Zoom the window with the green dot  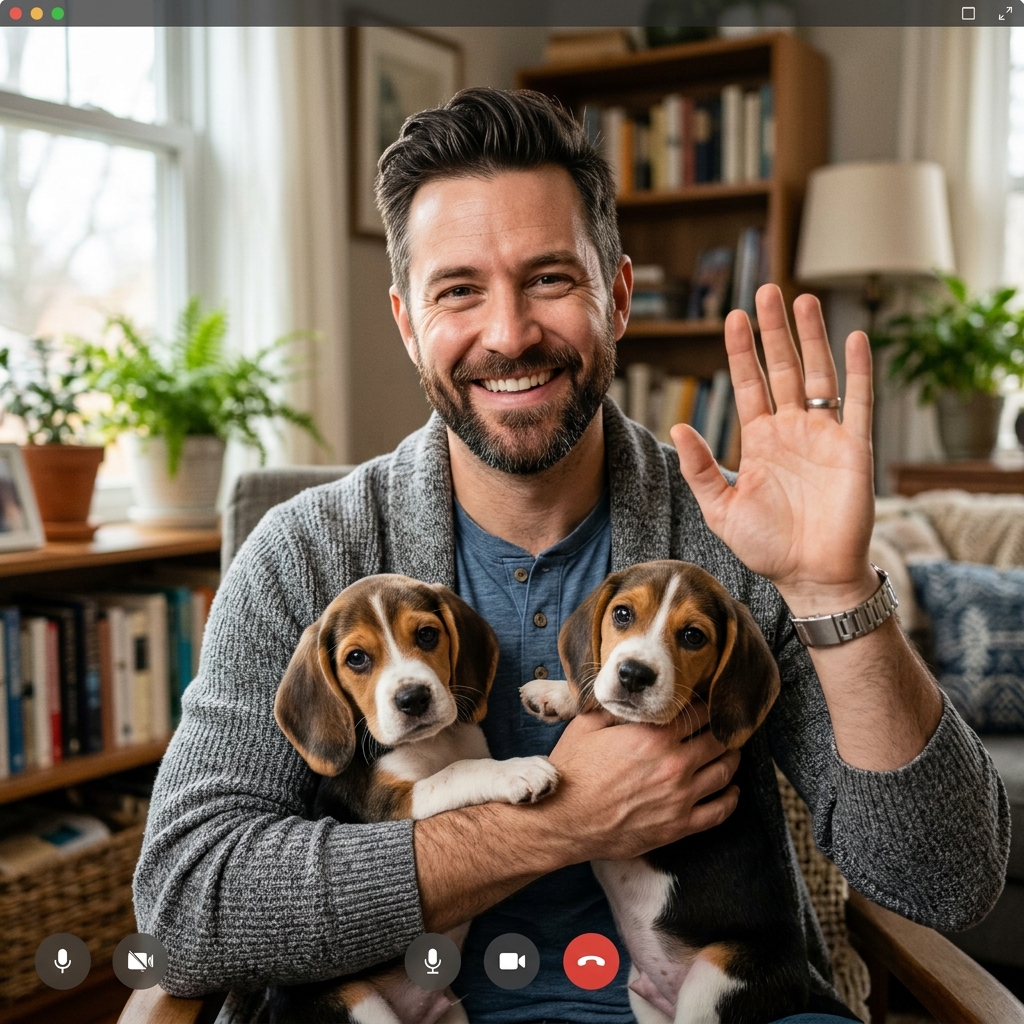[57, 14]
